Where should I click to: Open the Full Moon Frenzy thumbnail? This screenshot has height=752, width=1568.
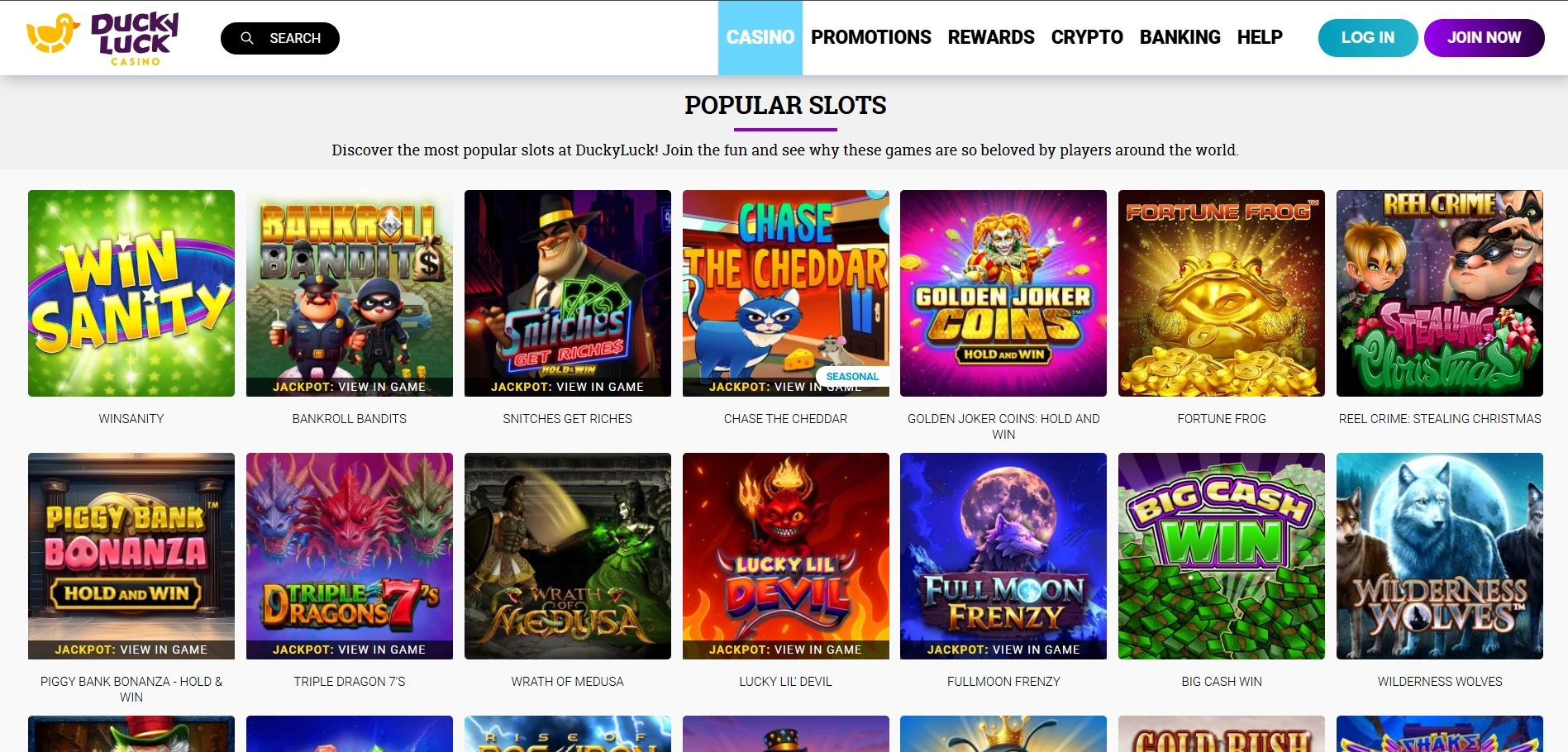[1003, 556]
